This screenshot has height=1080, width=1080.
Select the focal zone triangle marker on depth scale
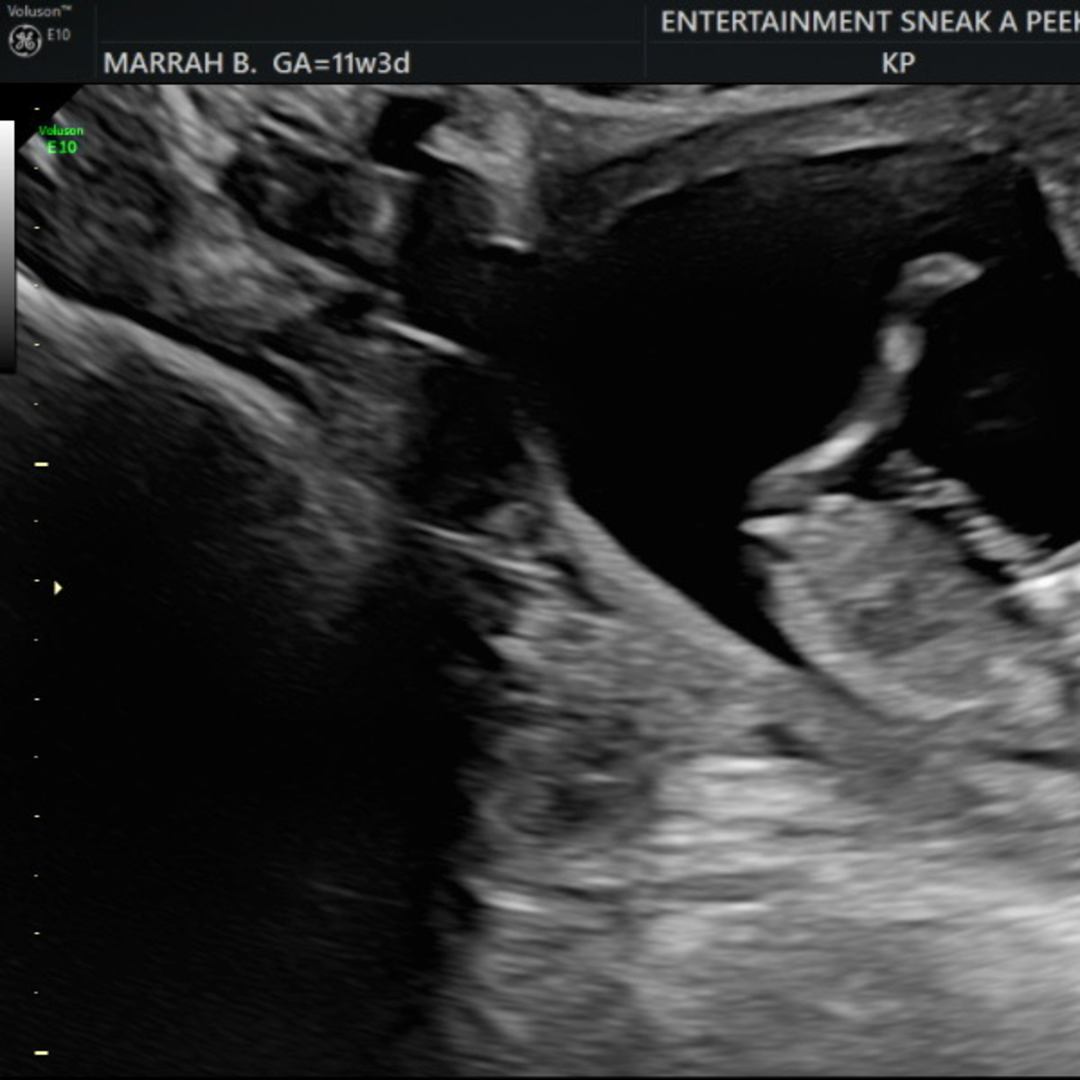coord(58,588)
